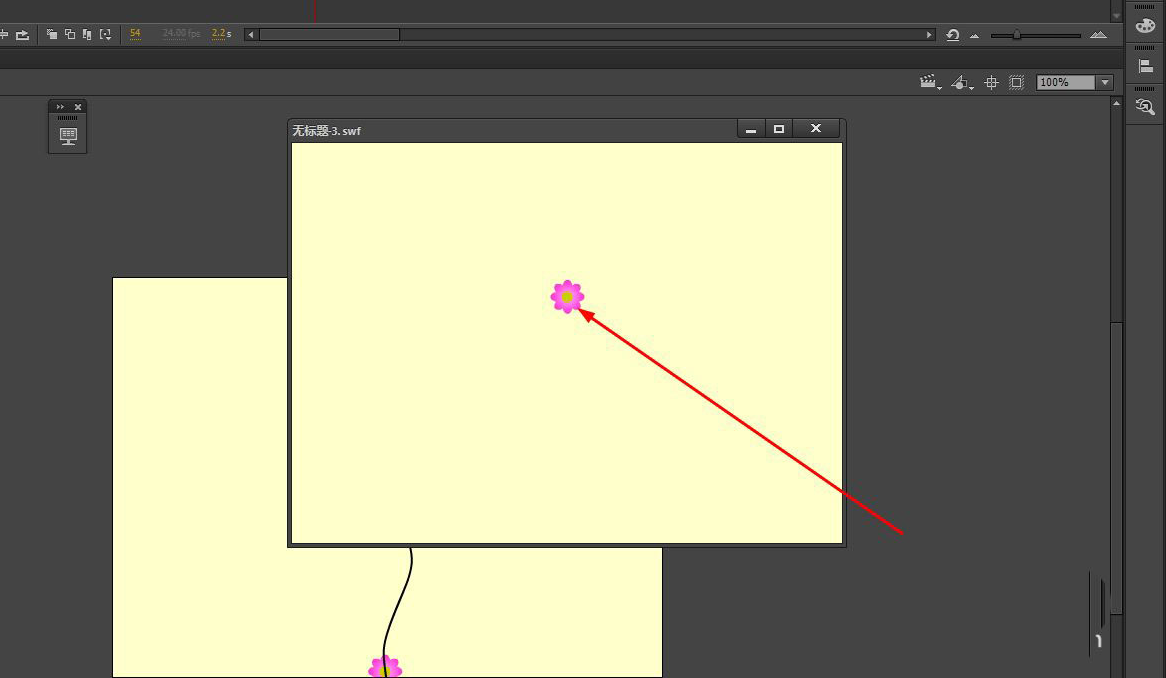This screenshot has width=1166, height=678.
Task: Toggle the timeline Loop playback button
Action: [22, 34]
